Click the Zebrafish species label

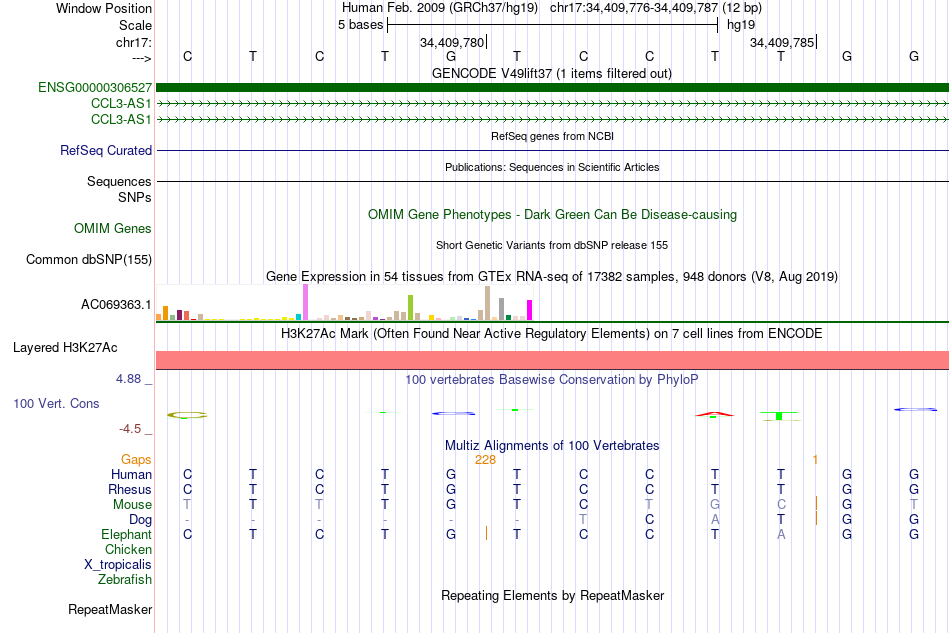tap(124, 580)
